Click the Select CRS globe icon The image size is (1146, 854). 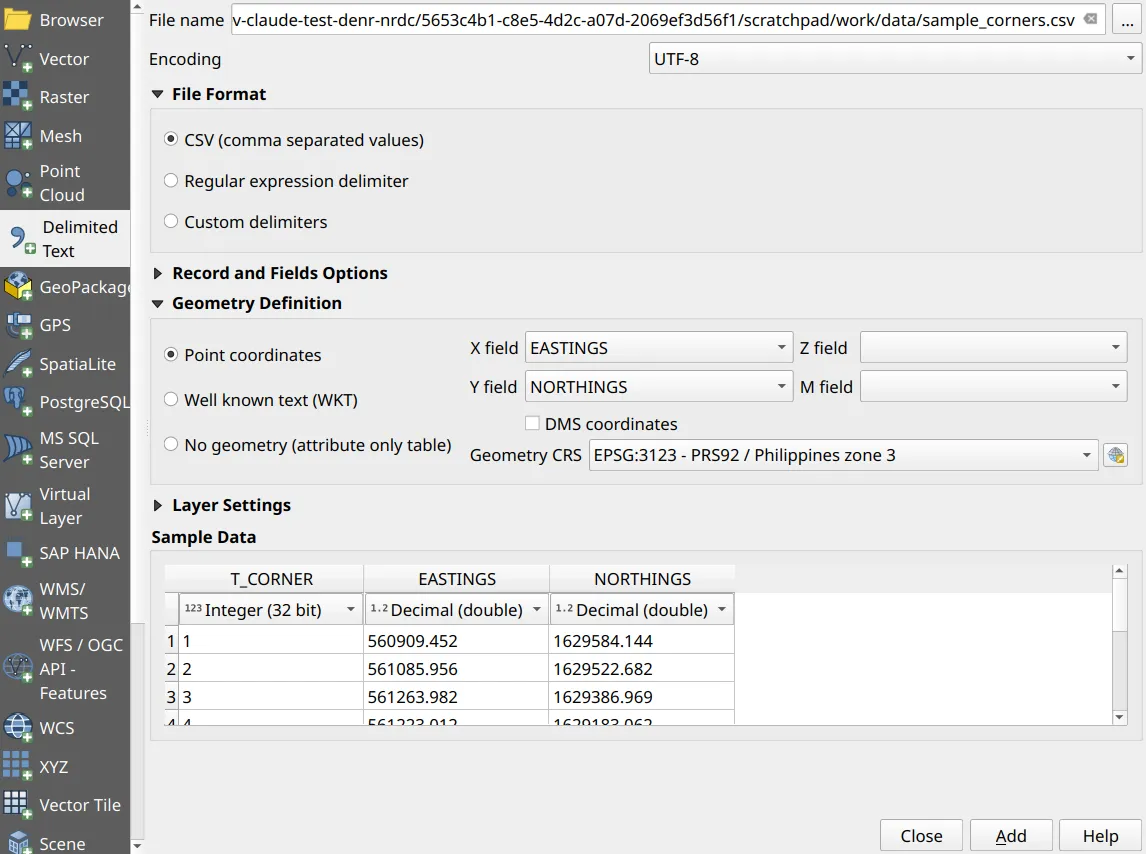point(1115,455)
